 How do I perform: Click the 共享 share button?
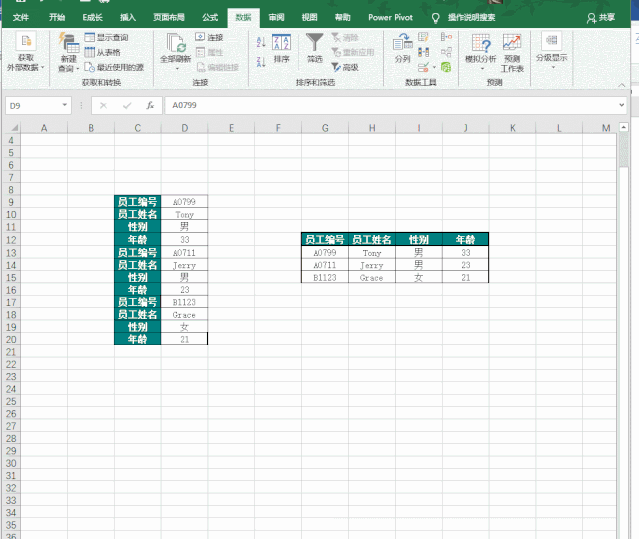point(601,18)
